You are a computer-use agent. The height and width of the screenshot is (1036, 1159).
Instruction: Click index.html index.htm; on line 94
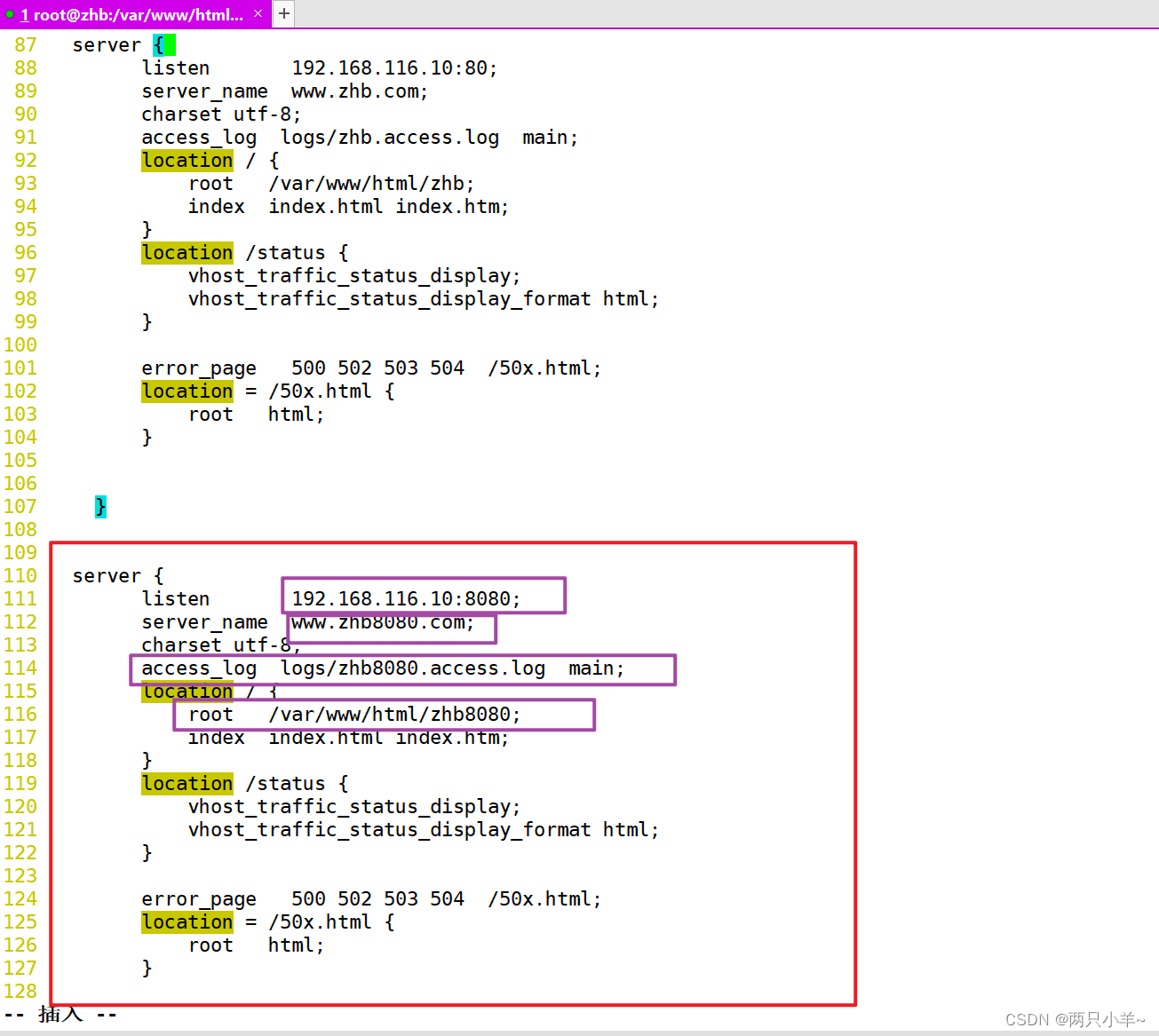point(389,207)
